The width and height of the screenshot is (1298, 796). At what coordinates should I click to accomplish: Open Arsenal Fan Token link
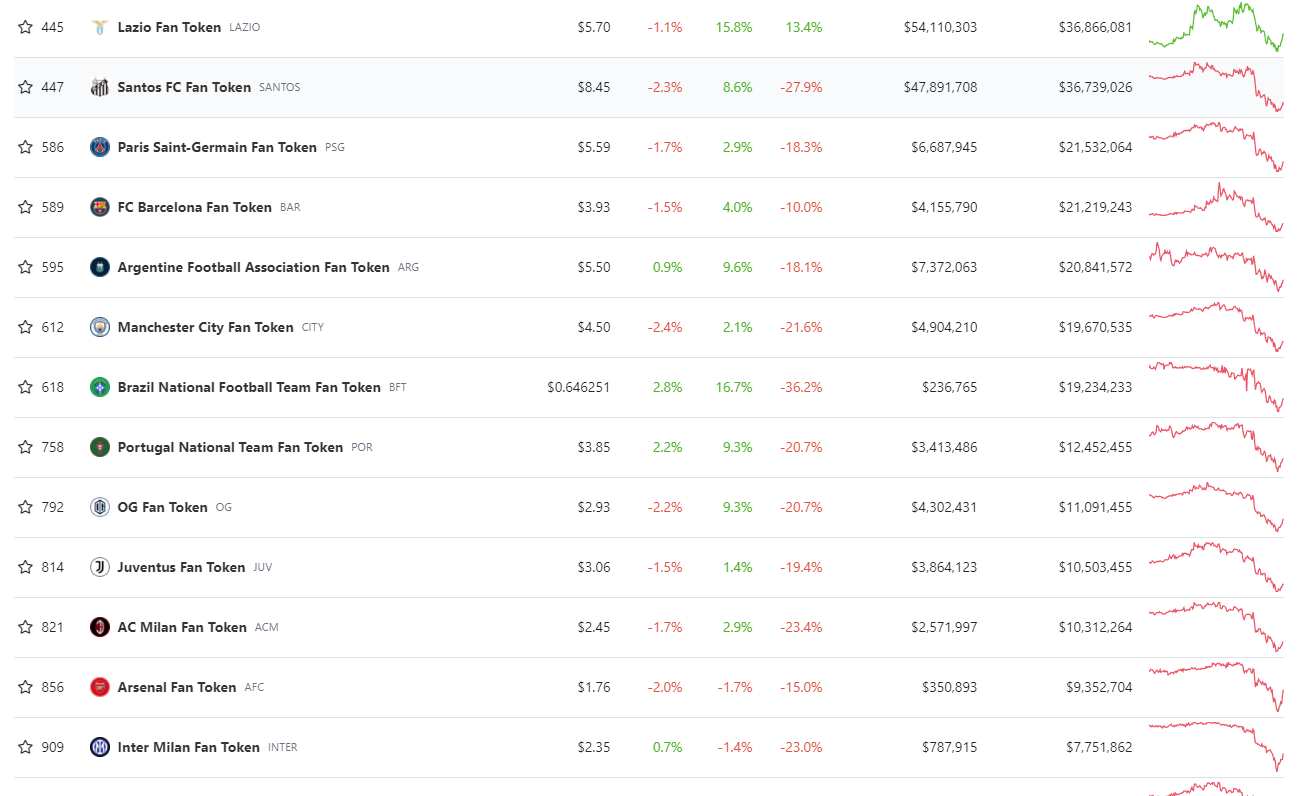coord(177,687)
